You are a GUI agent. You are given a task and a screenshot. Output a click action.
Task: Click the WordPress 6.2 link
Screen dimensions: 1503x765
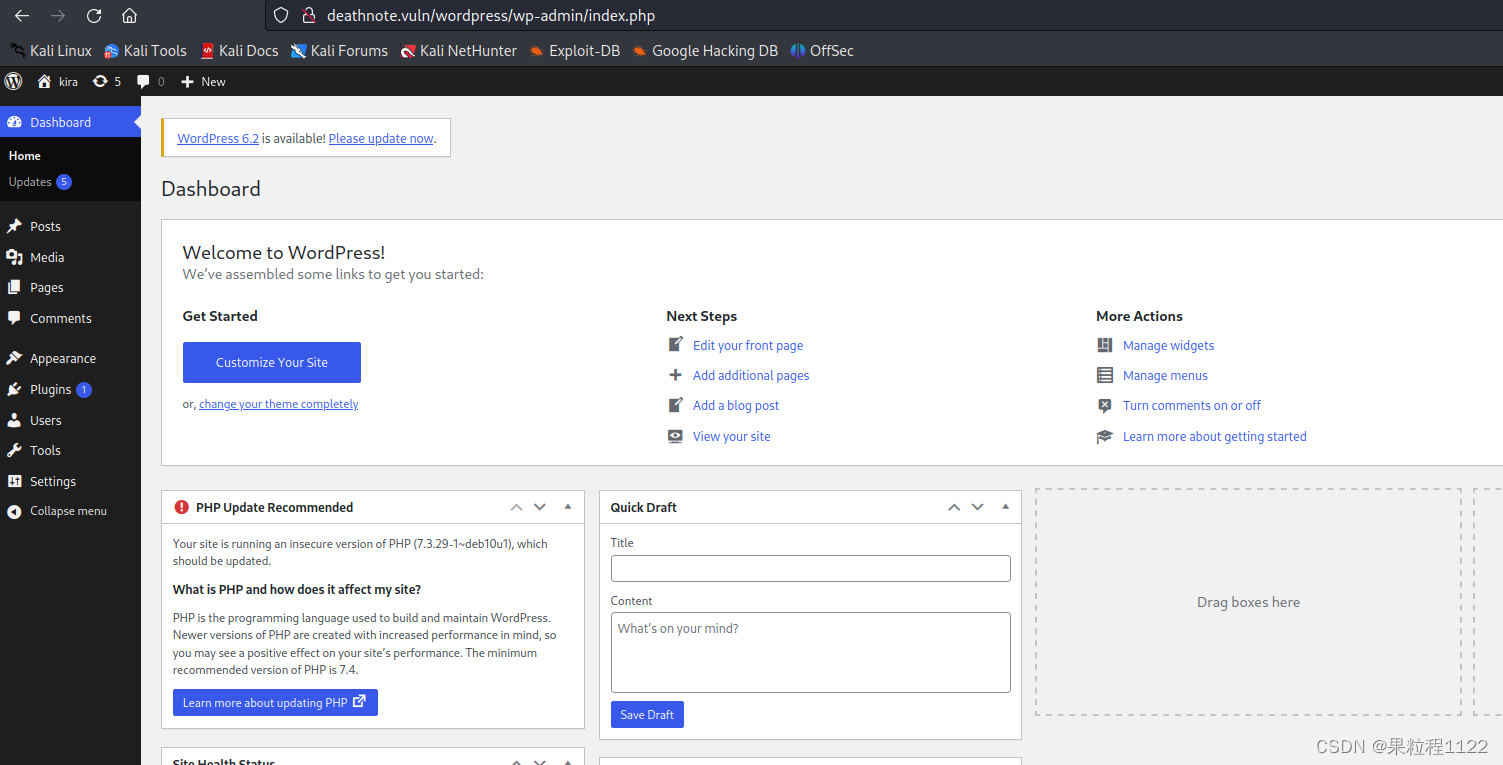218,138
